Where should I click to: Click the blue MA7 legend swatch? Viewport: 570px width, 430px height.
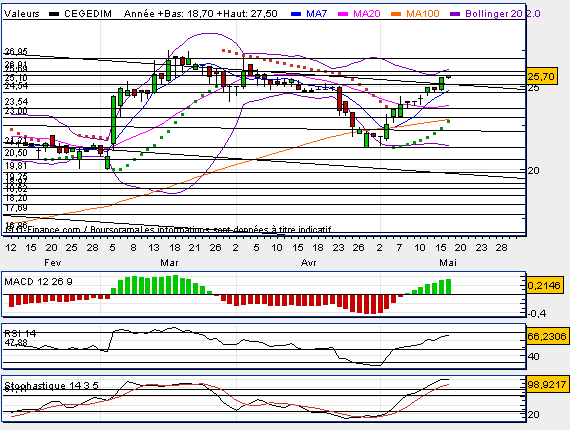point(296,14)
